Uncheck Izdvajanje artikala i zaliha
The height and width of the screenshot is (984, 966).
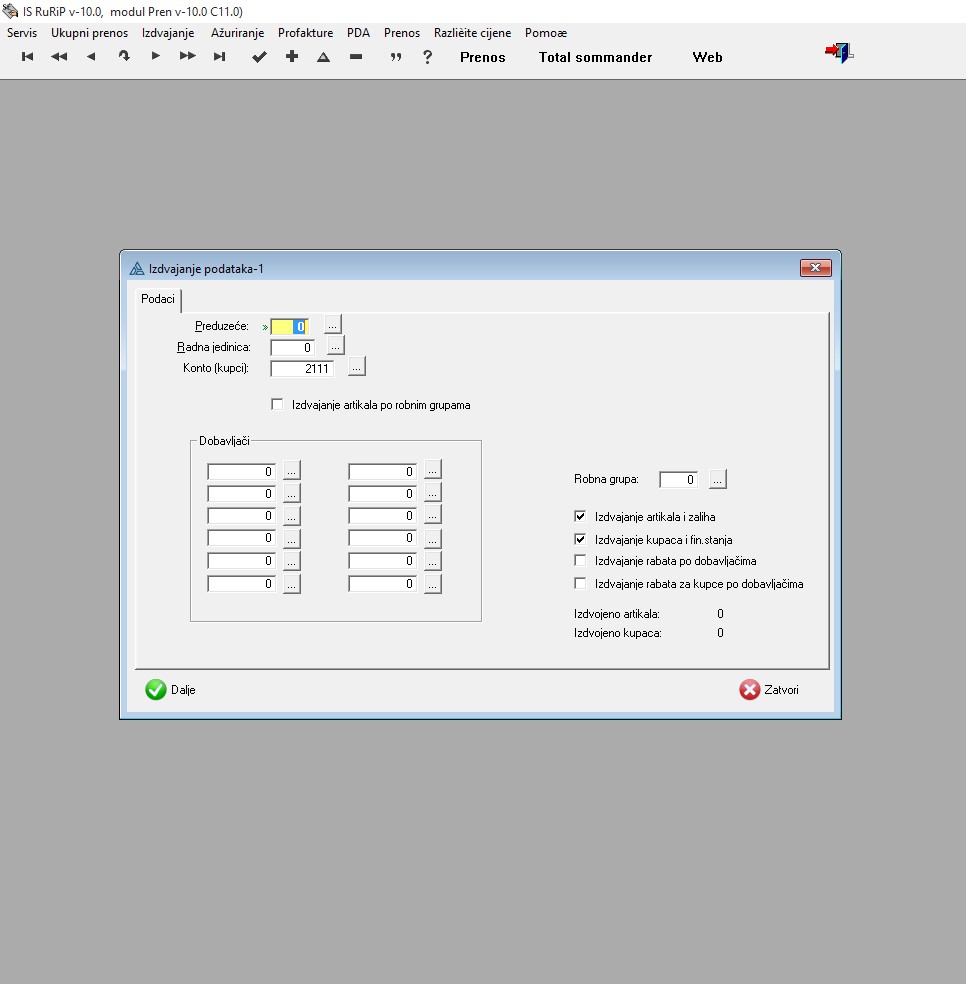click(580, 517)
